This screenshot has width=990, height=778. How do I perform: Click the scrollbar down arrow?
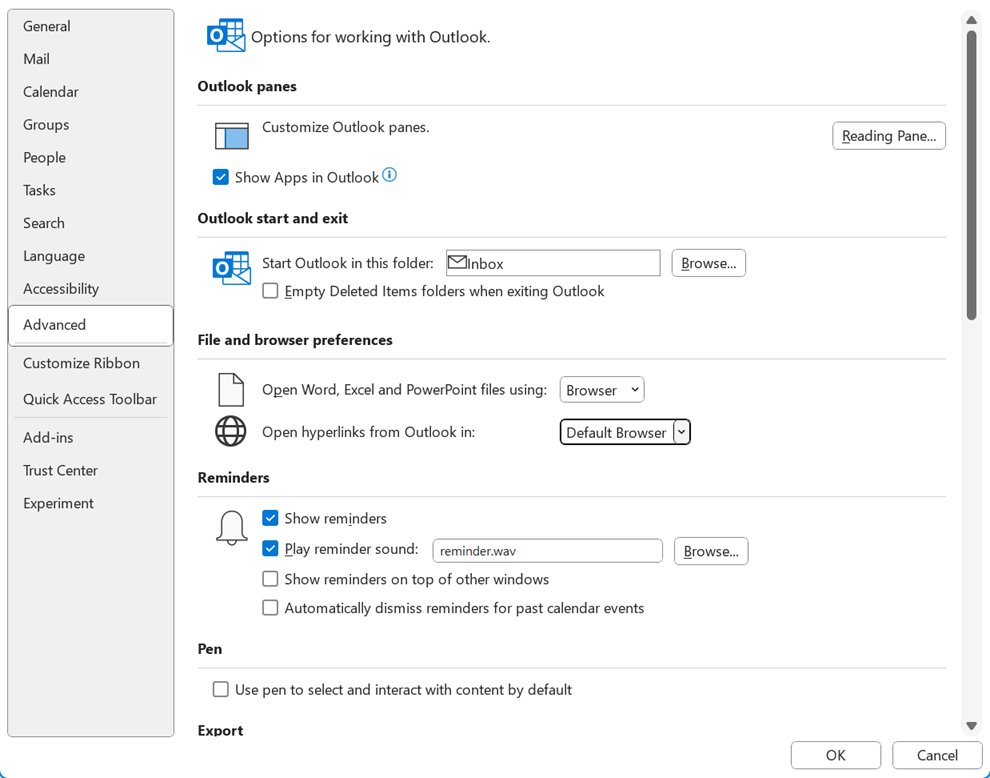972,726
